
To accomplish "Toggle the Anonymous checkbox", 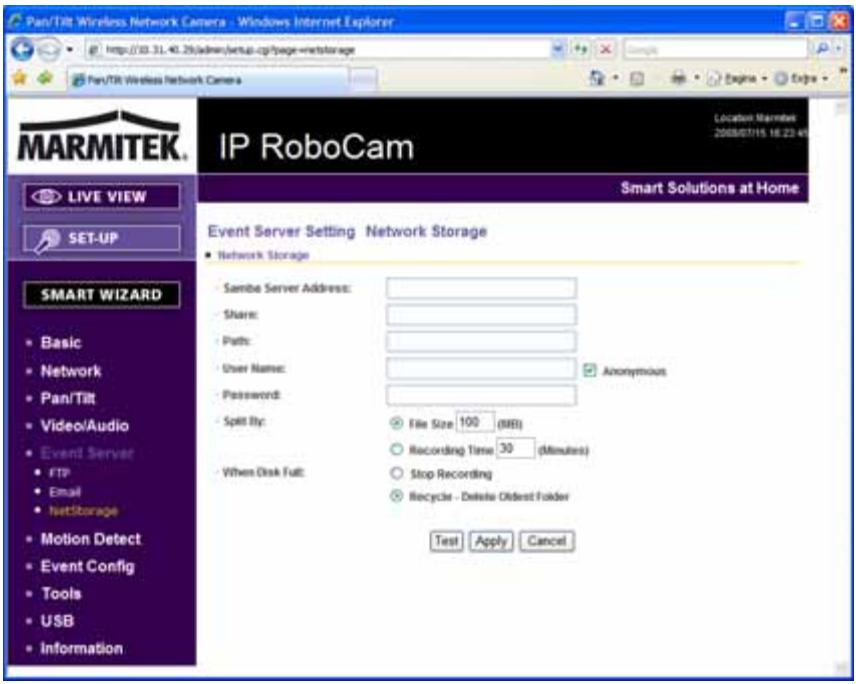I will pos(589,370).
